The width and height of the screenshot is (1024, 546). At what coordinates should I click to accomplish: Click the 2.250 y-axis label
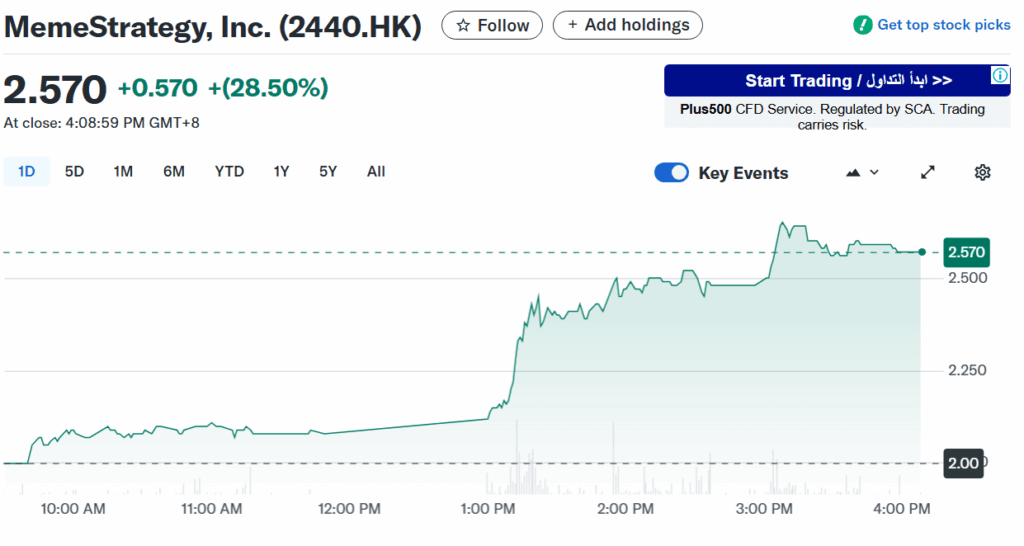(968, 370)
